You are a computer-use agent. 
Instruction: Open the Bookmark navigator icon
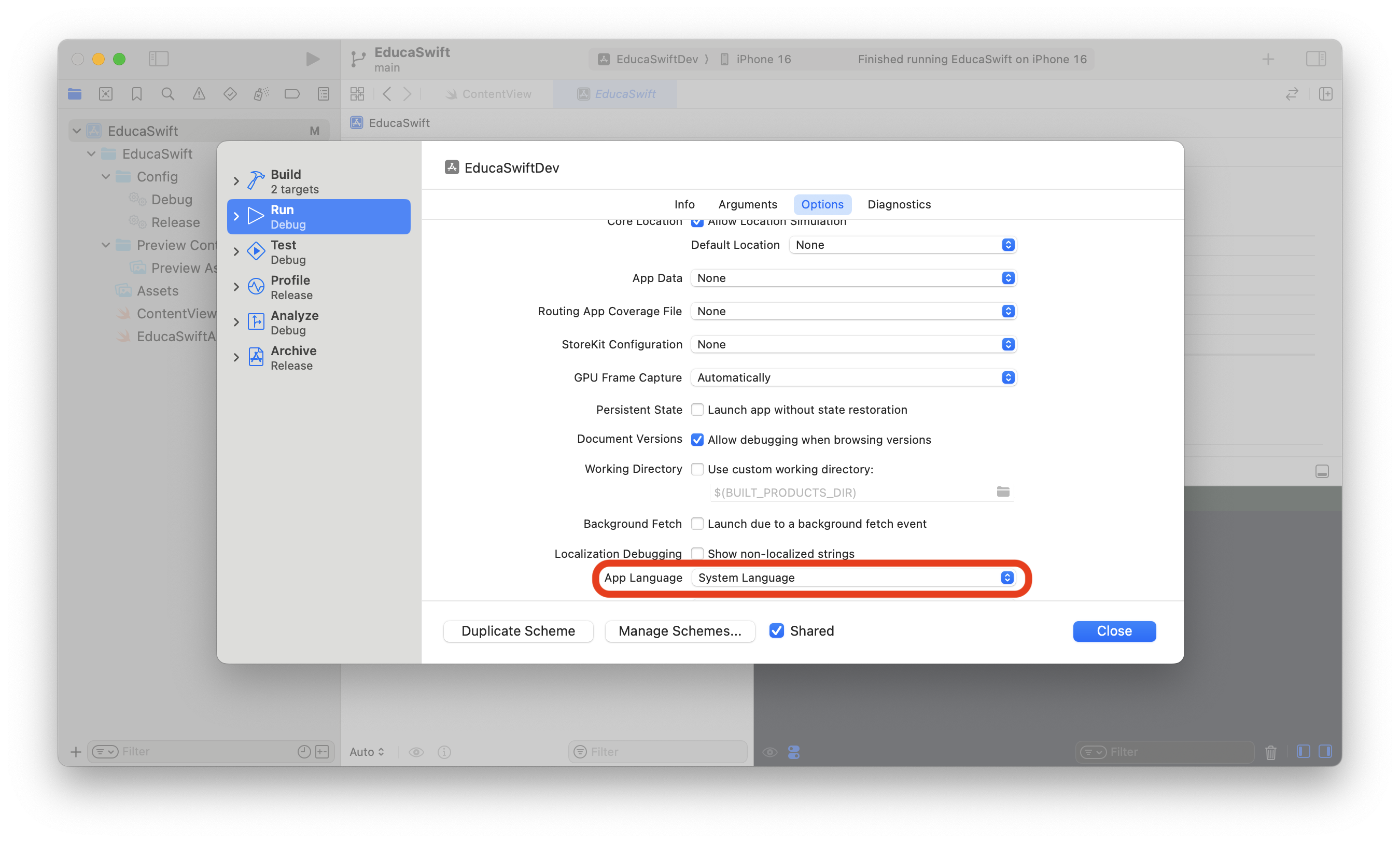click(x=137, y=94)
